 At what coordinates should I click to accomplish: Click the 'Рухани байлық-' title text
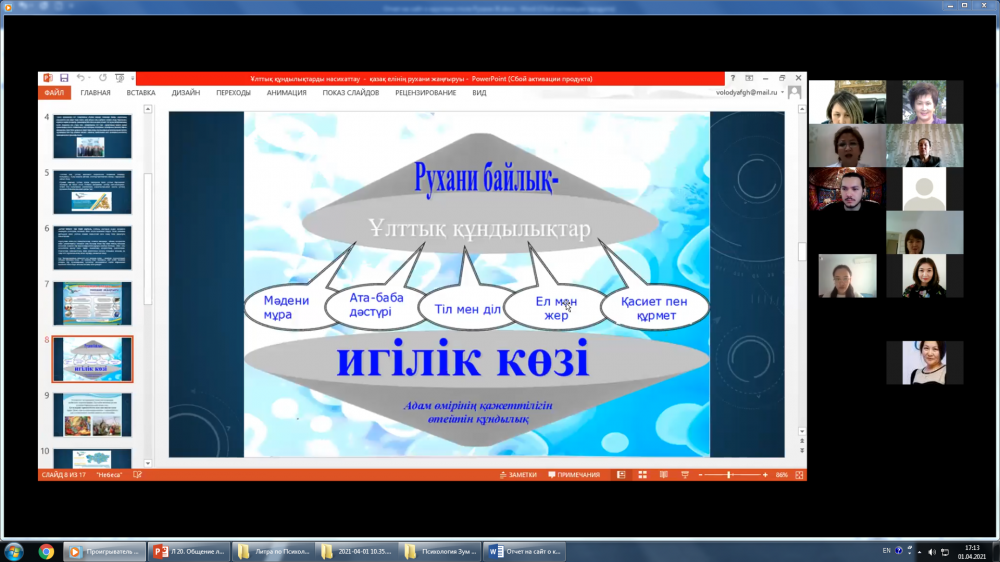coord(486,177)
